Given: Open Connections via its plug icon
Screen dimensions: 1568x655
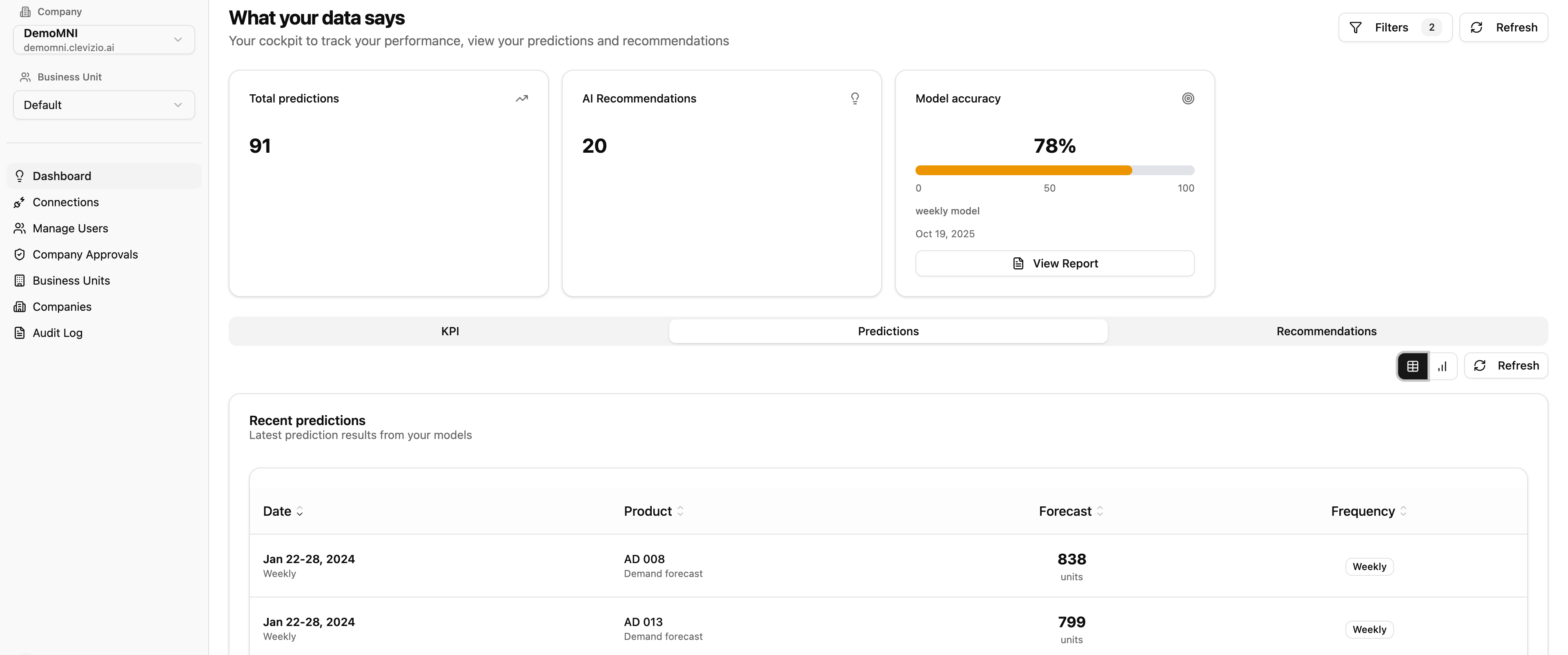Looking at the screenshot, I should [20, 202].
